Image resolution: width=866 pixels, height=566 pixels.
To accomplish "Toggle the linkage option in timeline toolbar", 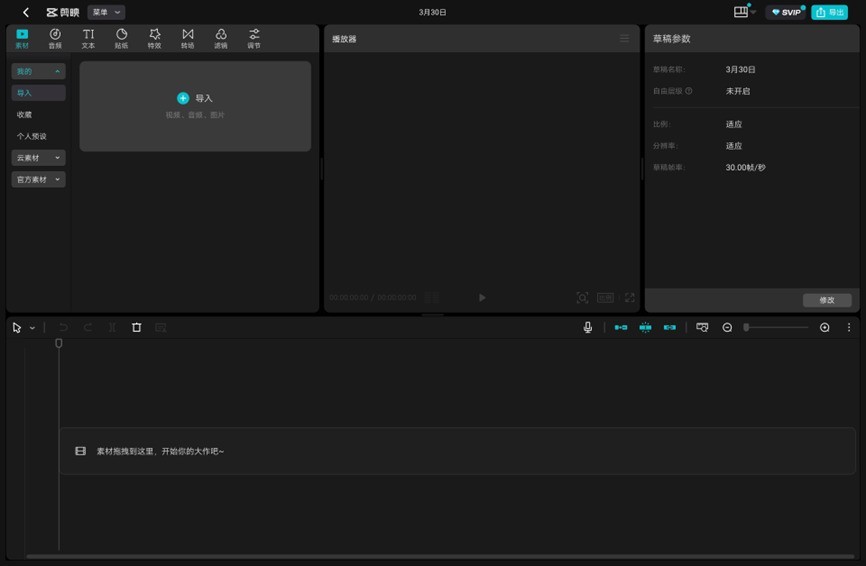I will (670, 328).
